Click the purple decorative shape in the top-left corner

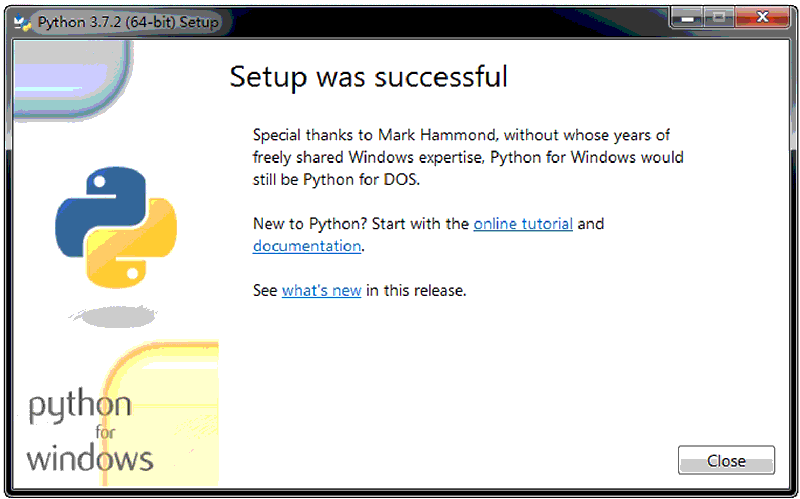[69, 79]
